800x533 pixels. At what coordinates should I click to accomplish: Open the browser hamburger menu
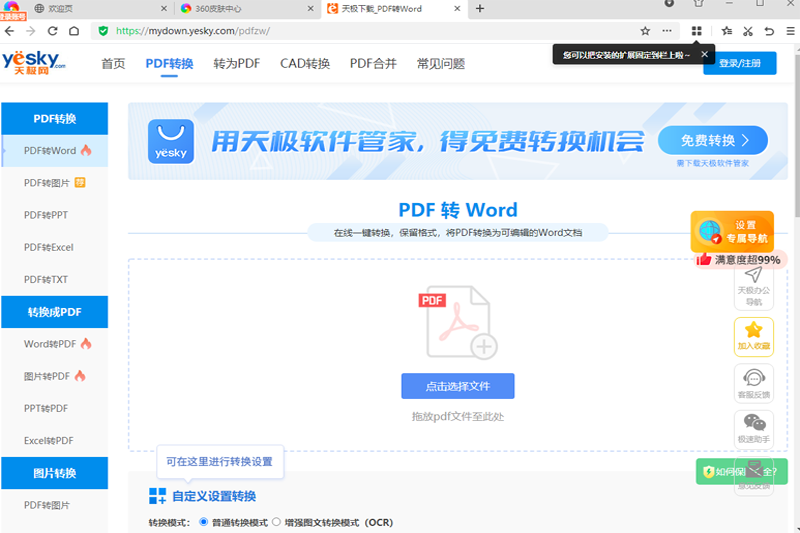click(x=790, y=31)
